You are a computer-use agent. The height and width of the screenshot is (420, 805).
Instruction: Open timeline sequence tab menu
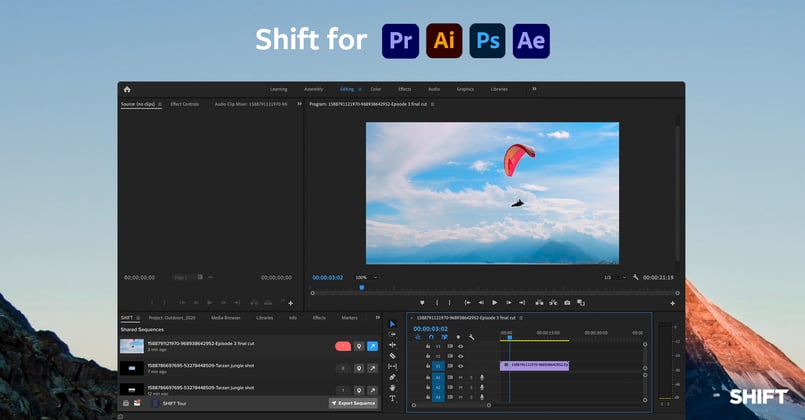521,318
